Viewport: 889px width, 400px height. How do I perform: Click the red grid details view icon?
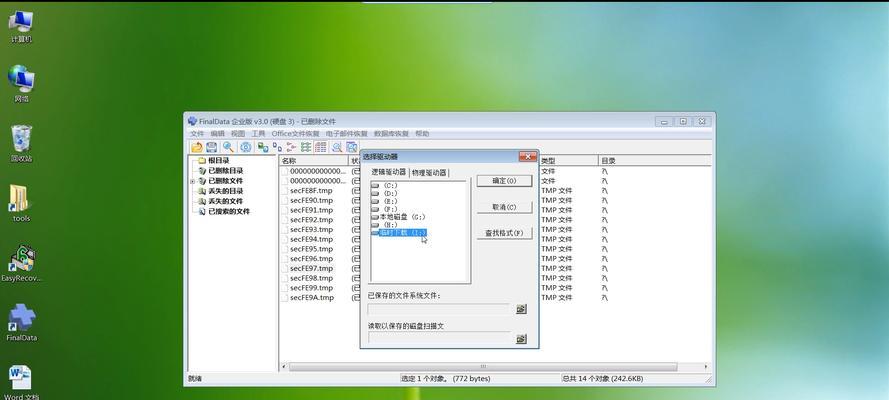pyautogui.click(x=320, y=147)
